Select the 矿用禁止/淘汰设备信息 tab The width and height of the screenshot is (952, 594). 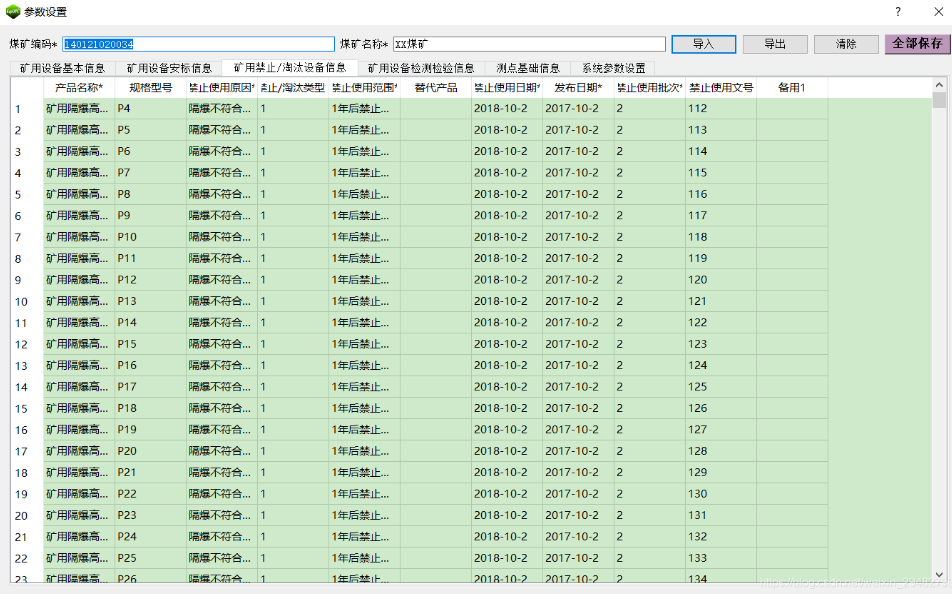point(290,67)
